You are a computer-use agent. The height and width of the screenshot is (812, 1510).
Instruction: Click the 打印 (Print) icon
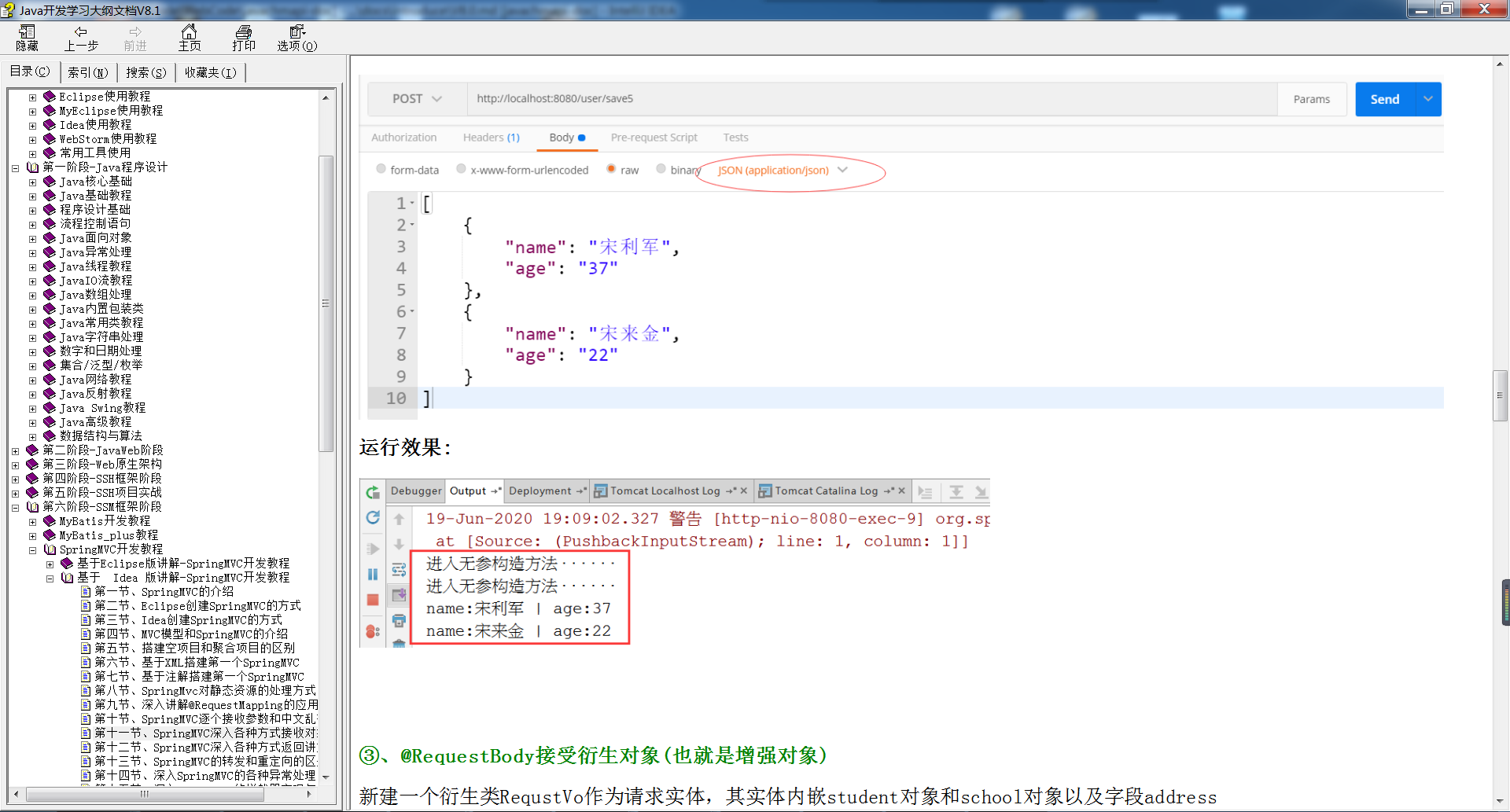pyautogui.click(x=244, y=37)
